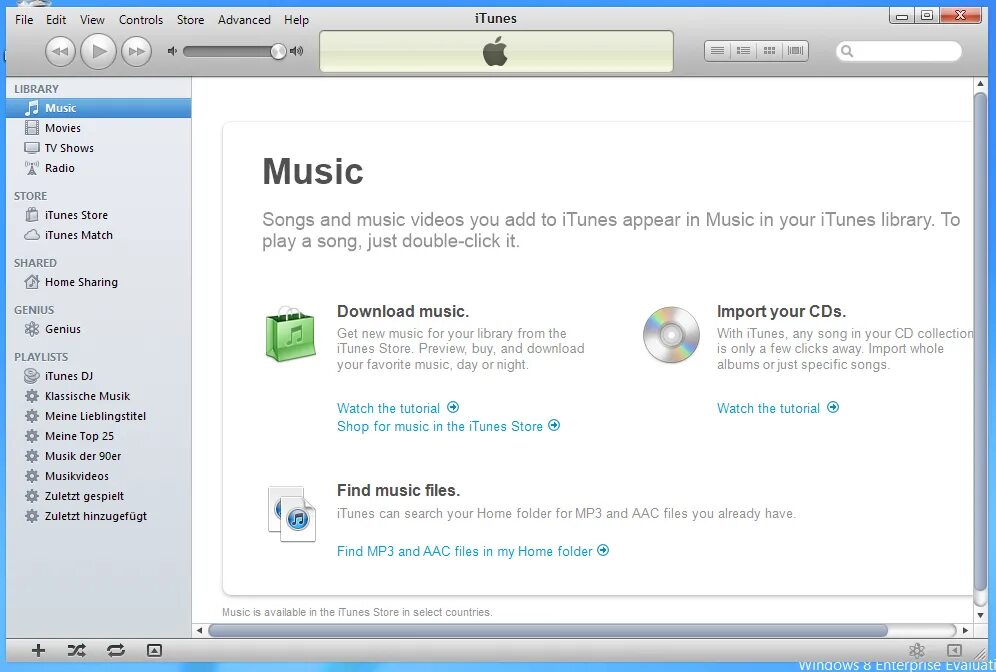This screenshot has height=672, width=996.
Task: Open the Meine Top 25 playlist
Action: 98,436
